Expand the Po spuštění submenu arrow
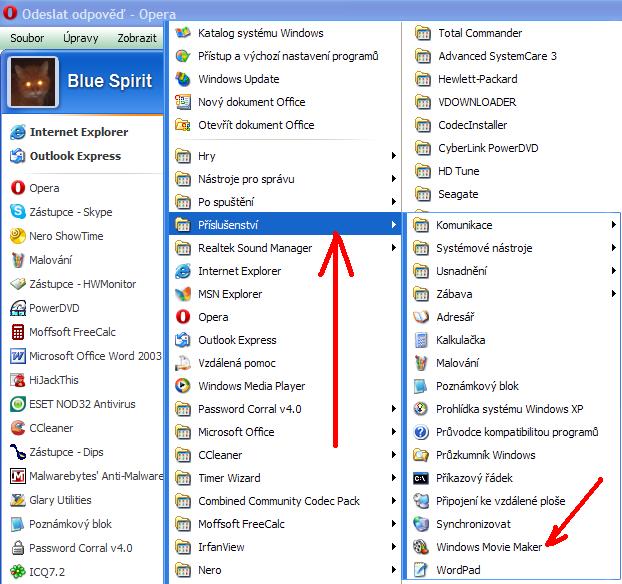The image size is (622, 584). pos(394,202)
